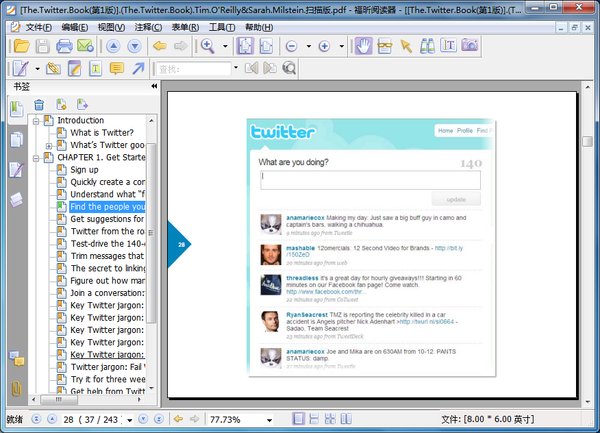Open the What is Twitter? bookmark

(x=102, y=133)
